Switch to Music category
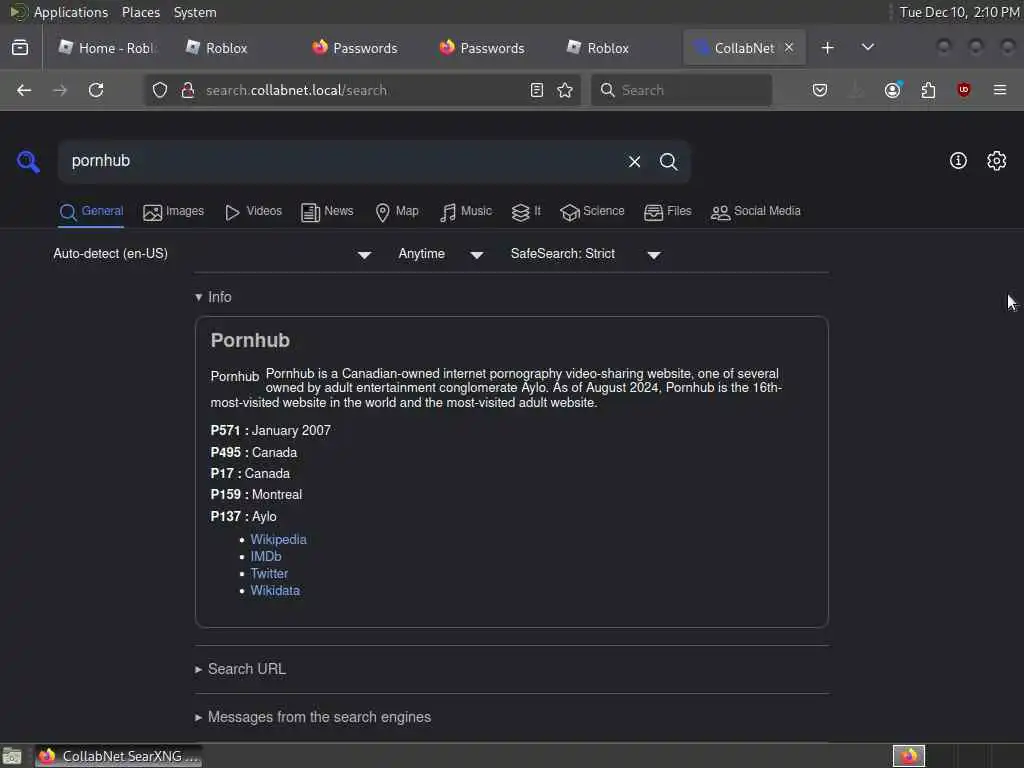The width and height of the screenshot is (1024, 768). pyautogui.click(x=466, y=212)
